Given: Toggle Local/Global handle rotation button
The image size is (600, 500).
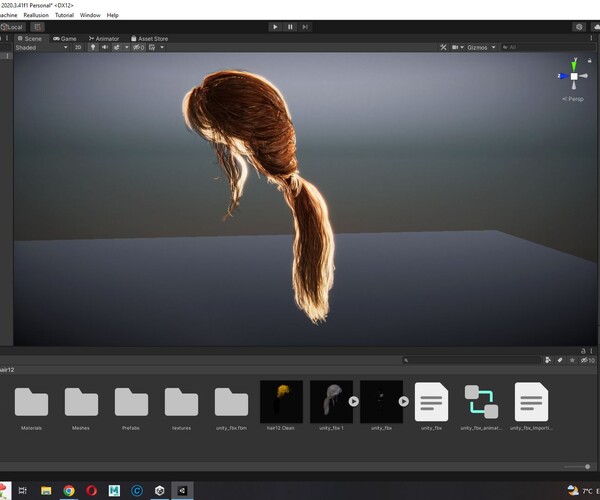Looking at the screenshot, I should click(13, 27).
